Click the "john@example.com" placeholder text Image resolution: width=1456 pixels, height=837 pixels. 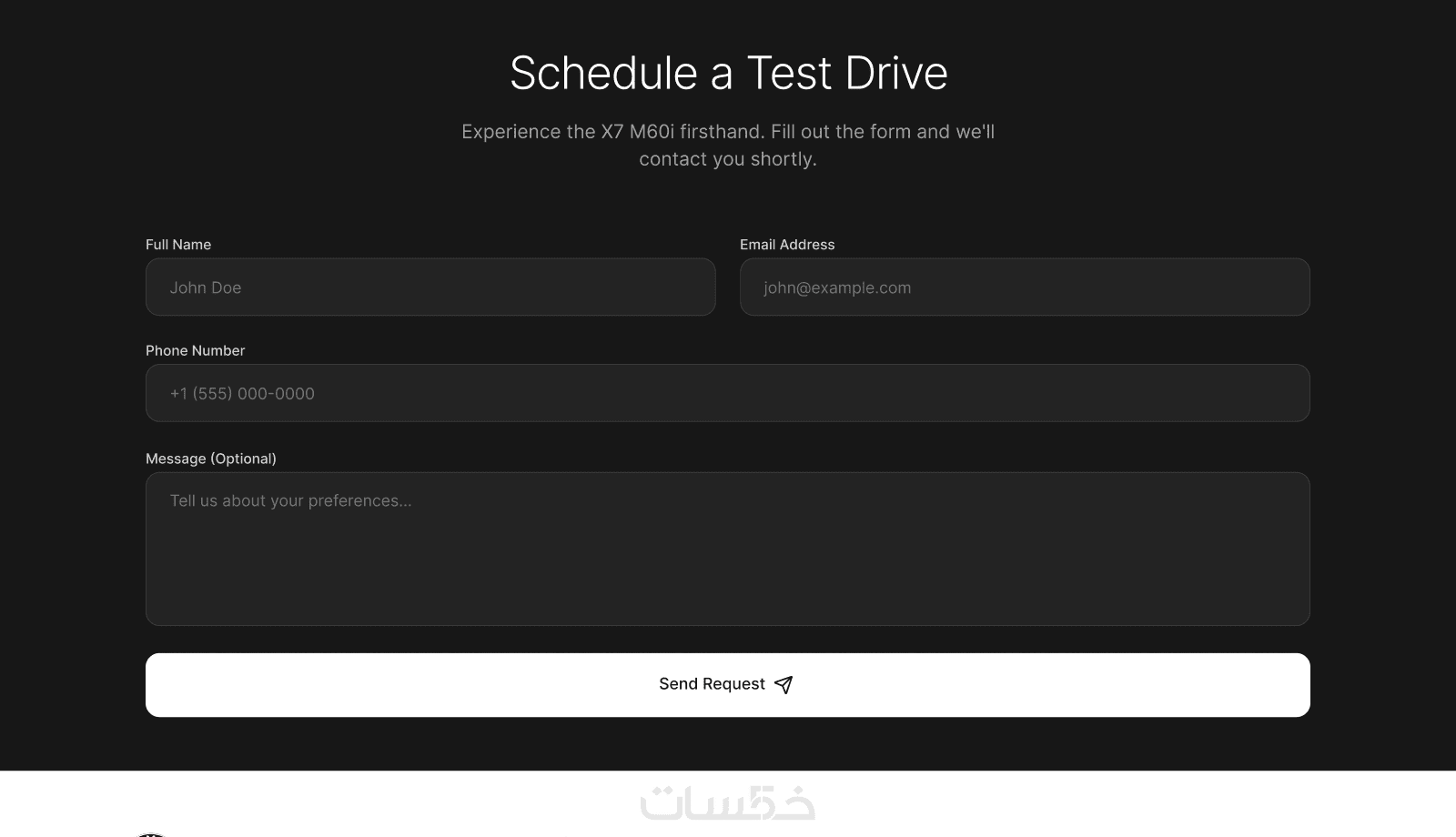(837, 287)
